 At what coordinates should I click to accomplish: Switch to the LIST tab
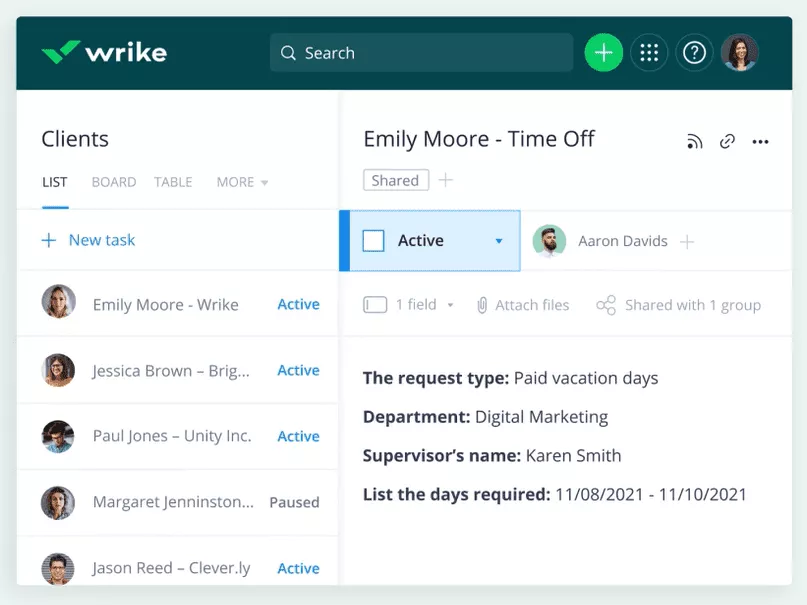(x=55, y=182)
